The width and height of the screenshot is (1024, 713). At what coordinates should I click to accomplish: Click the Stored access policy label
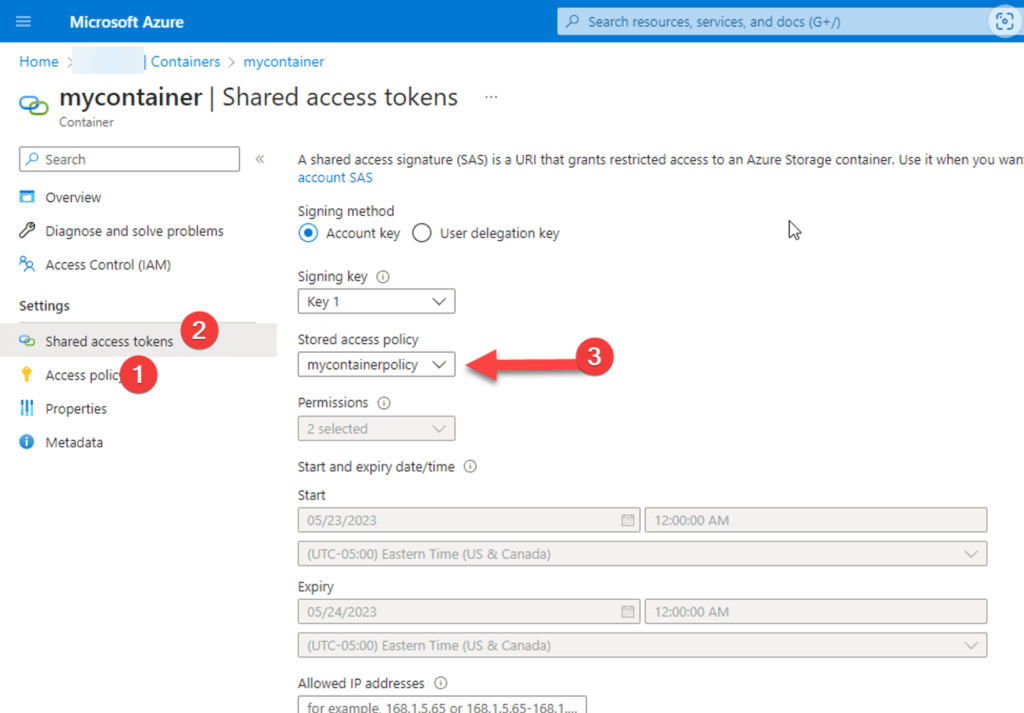click(358, 340)
